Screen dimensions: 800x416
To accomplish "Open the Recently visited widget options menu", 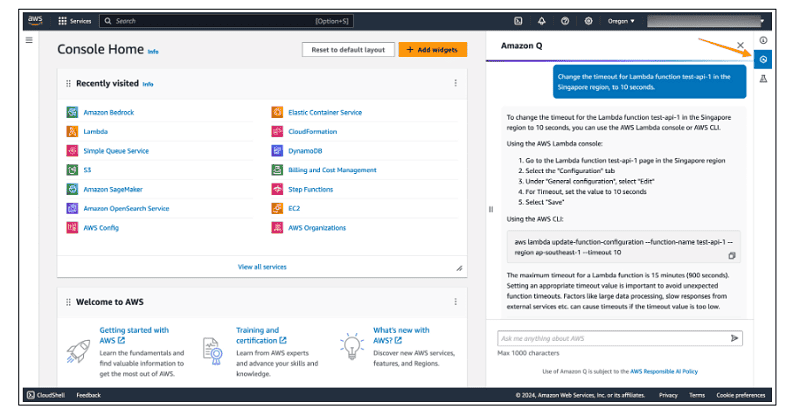I will pos(456,83).
